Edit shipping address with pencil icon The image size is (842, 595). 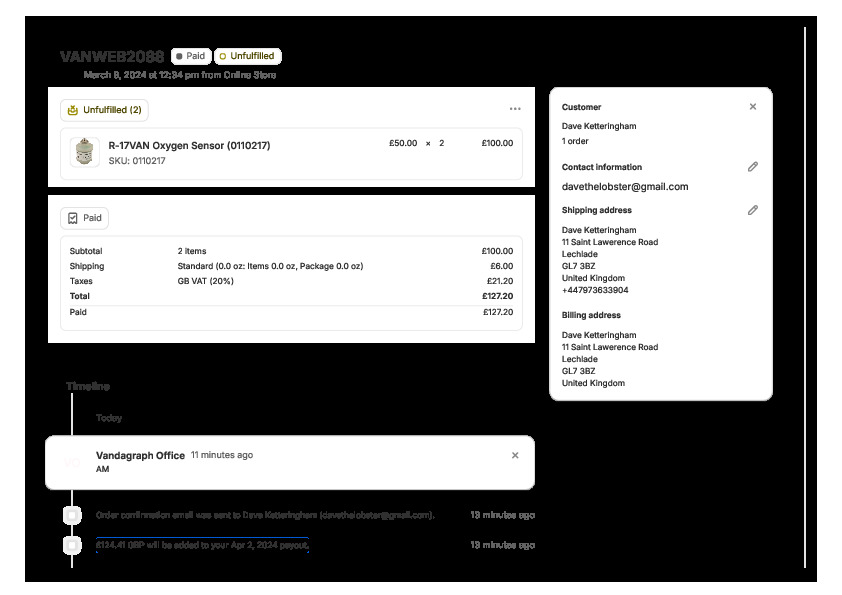tap(753, 210)
